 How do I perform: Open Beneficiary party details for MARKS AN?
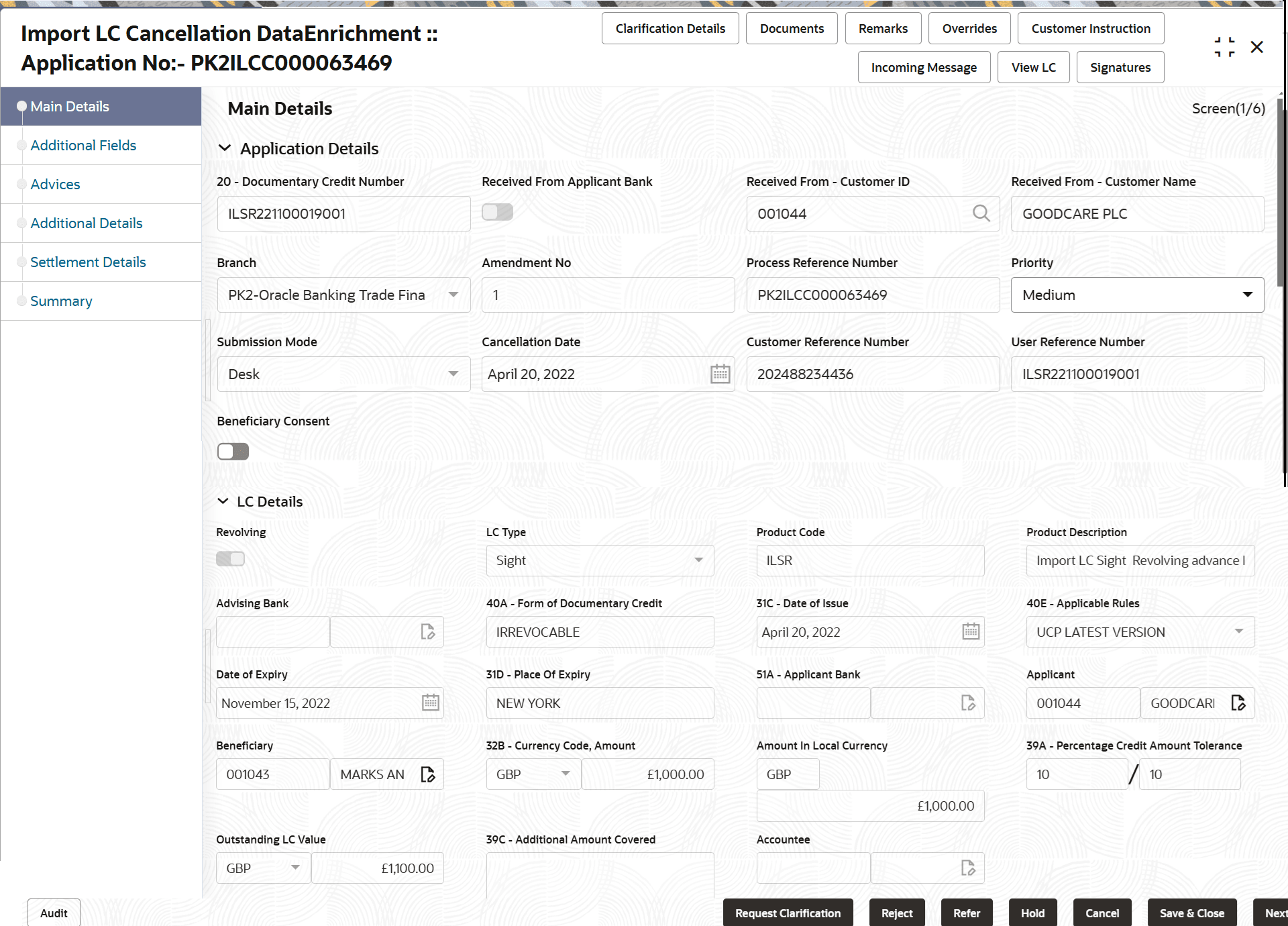pyautogui.click(x=429, y=774)
